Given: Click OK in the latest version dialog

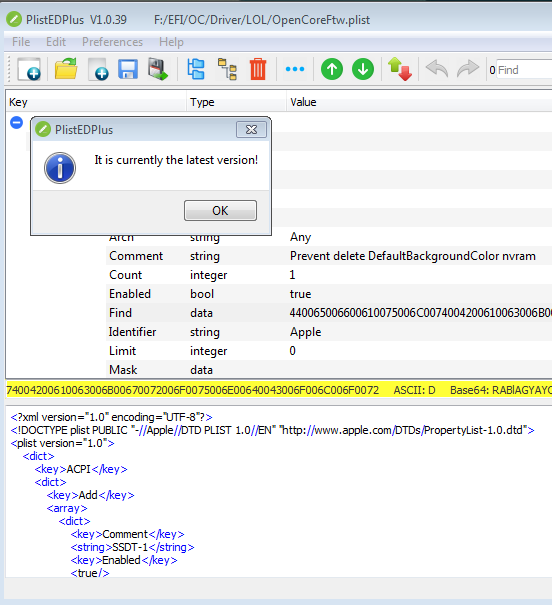Looking at the screenshot, I should [x=220, y=211].
